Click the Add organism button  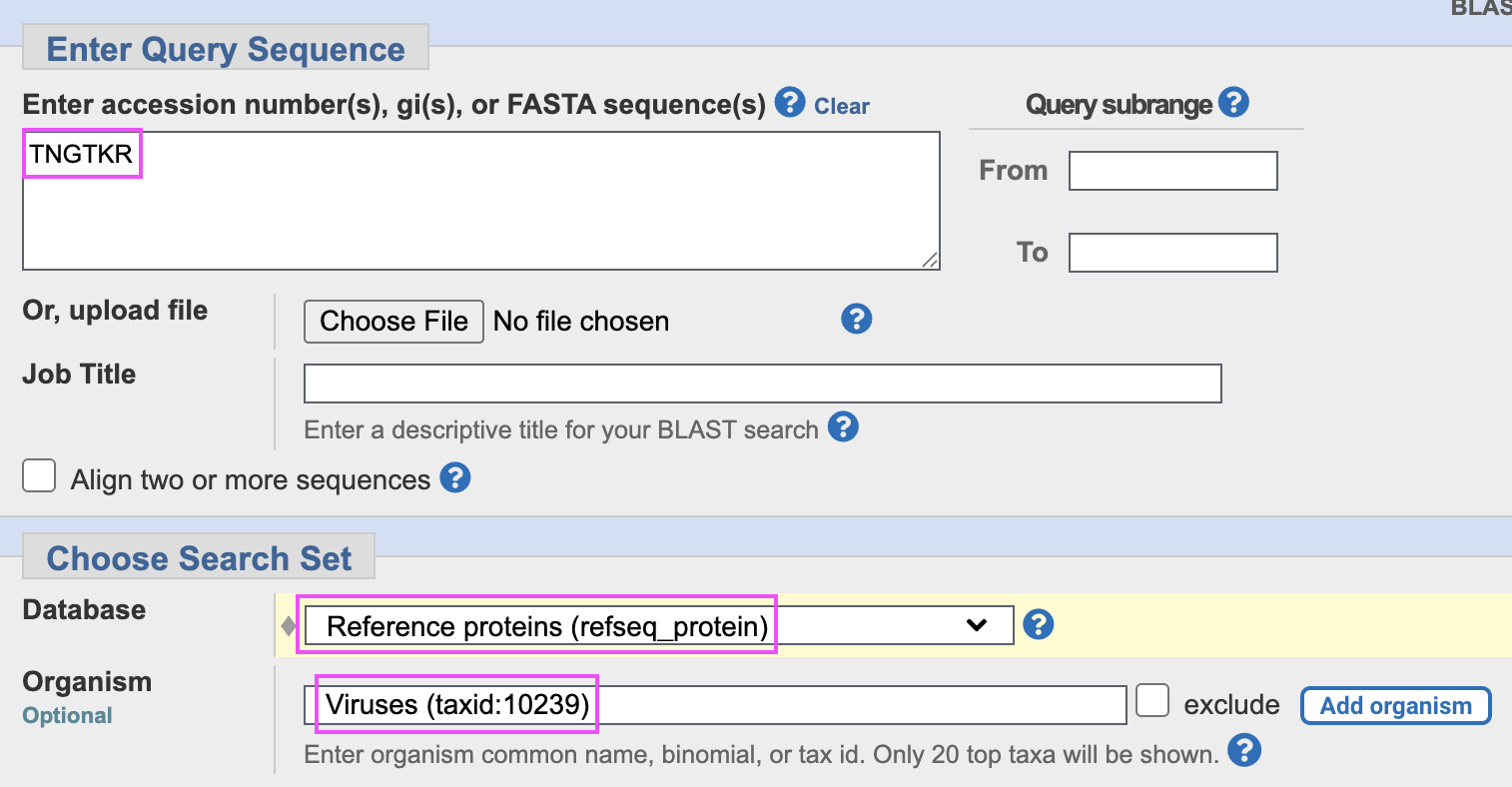pyautogui.click(x=1395, y=705)
